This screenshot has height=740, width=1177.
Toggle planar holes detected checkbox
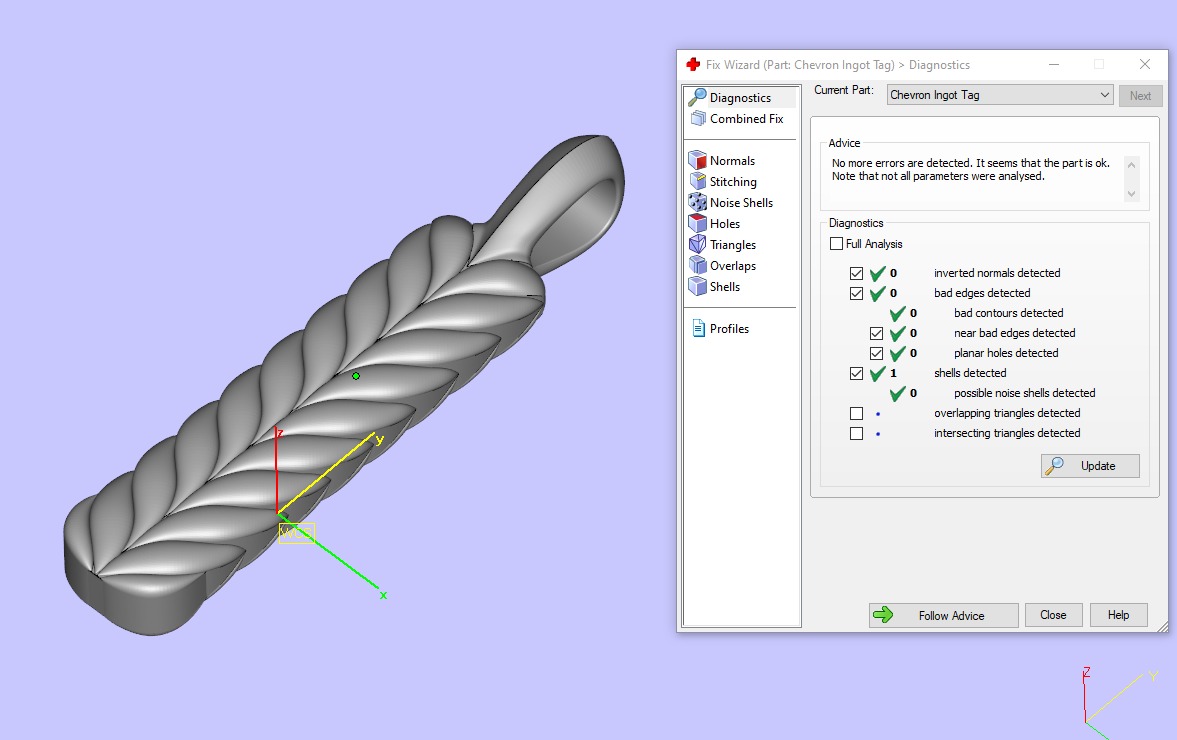click(876, 353)
